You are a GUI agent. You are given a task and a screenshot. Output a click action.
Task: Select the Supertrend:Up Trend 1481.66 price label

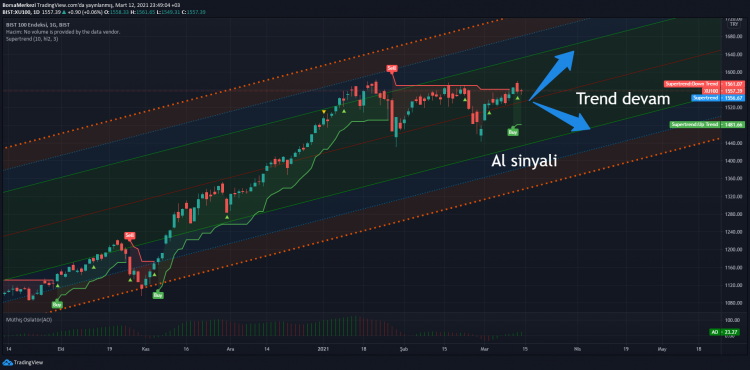click(x=707, y=125)
